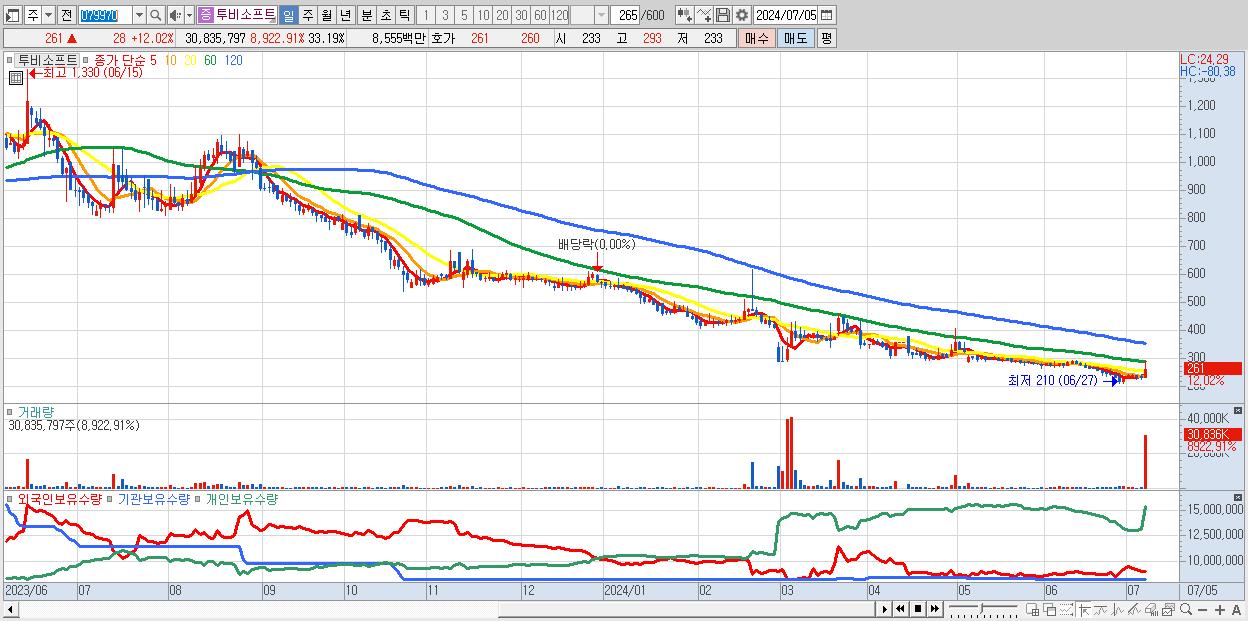Viewport: 1248px width, 621px height.
Task: Select the 30 interval preset
Action: [521, 15]
